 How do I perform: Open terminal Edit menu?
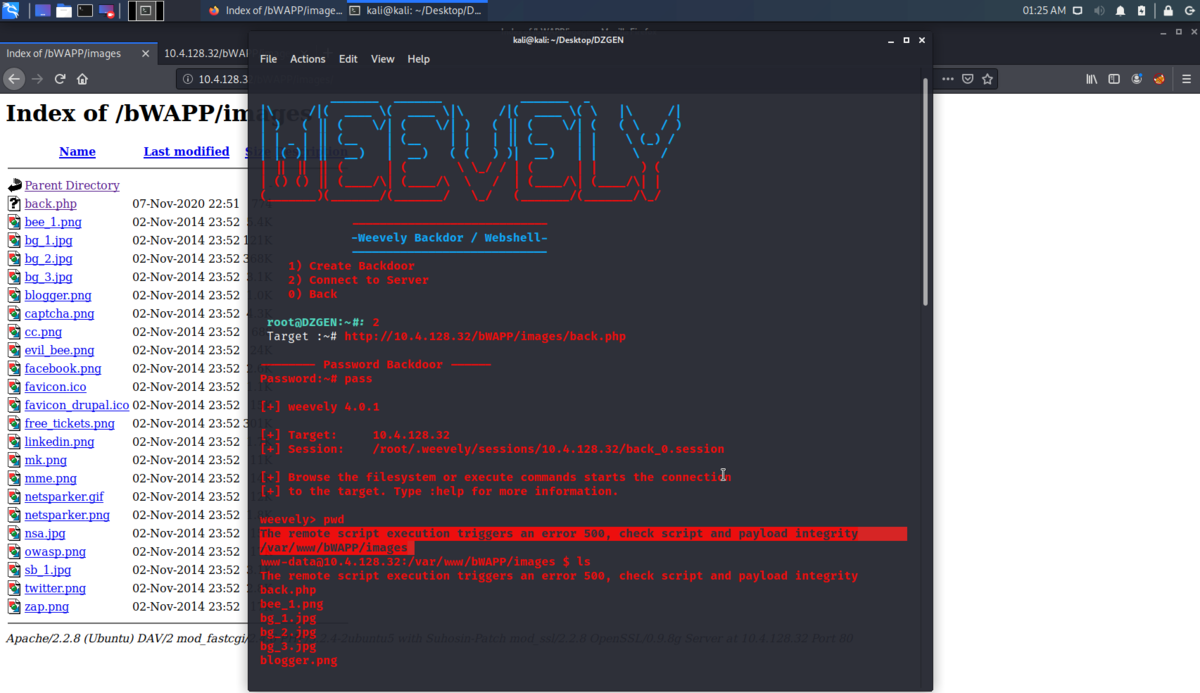(348, 59)
